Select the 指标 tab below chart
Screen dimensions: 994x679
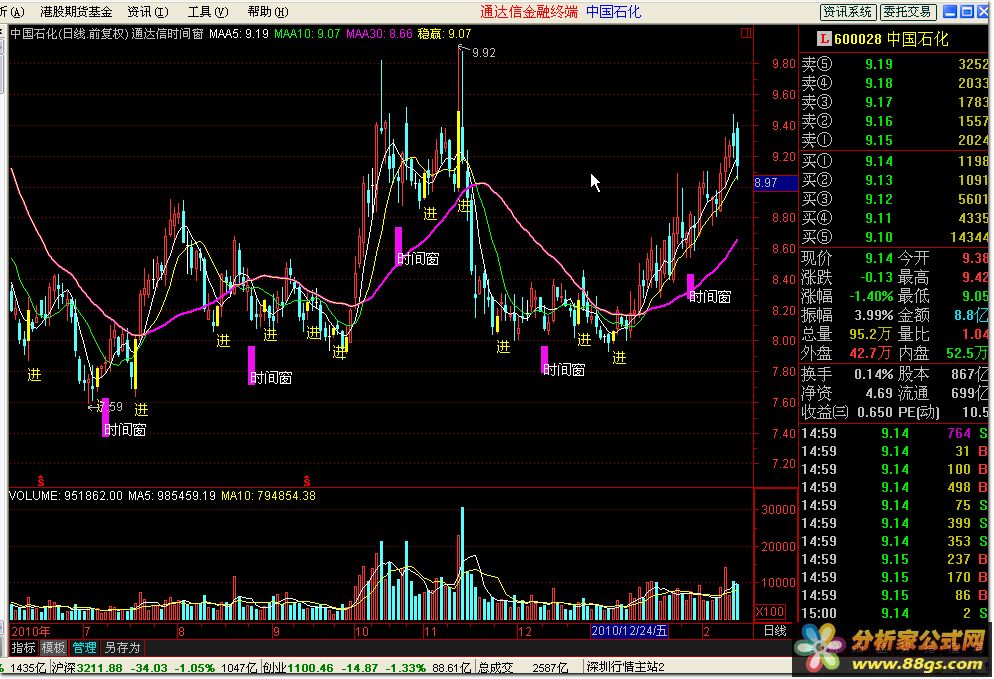(23, 647)
